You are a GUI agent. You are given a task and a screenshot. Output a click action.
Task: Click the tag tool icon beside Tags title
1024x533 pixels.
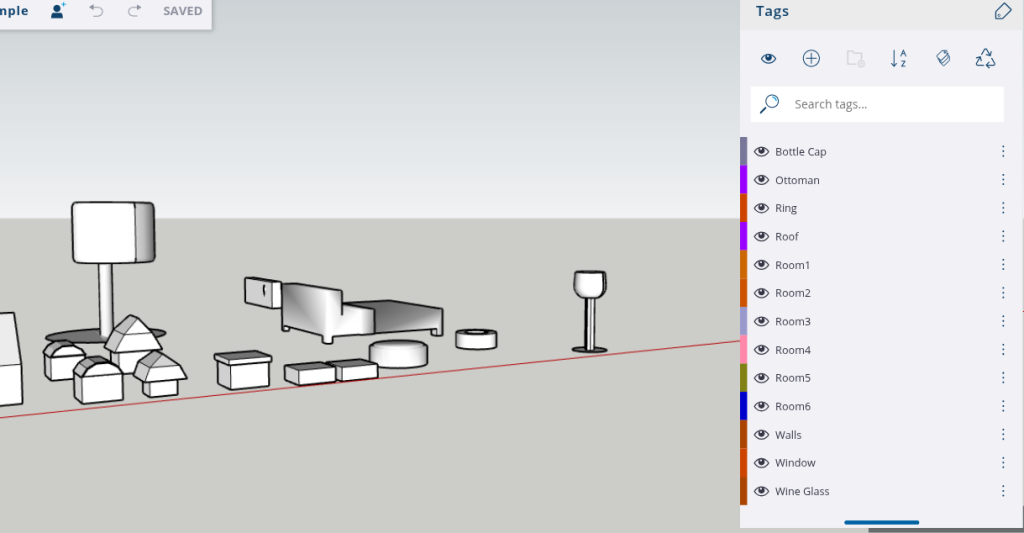[x=1003, y=11]
